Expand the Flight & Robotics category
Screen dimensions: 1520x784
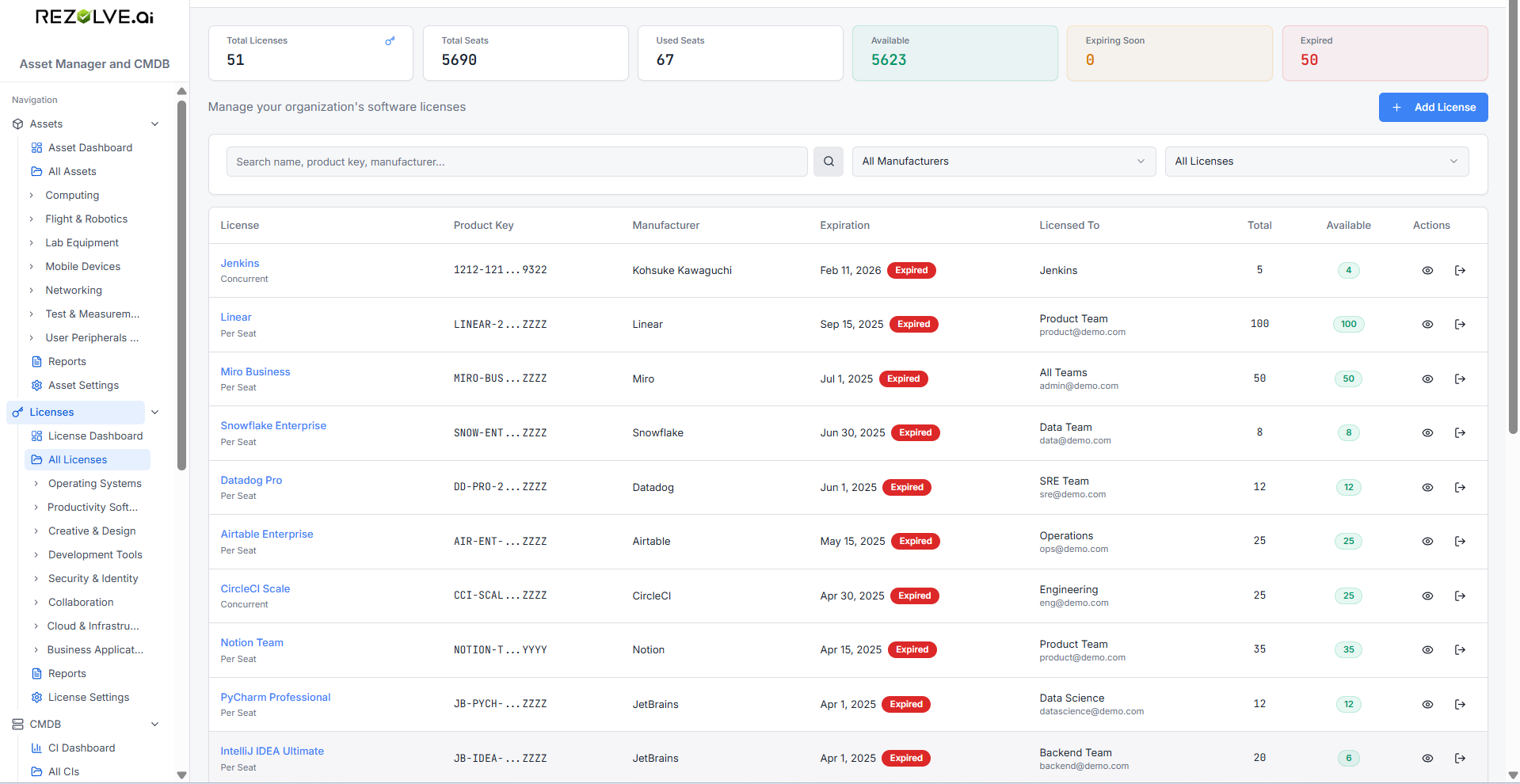click(x=32, y=219)
